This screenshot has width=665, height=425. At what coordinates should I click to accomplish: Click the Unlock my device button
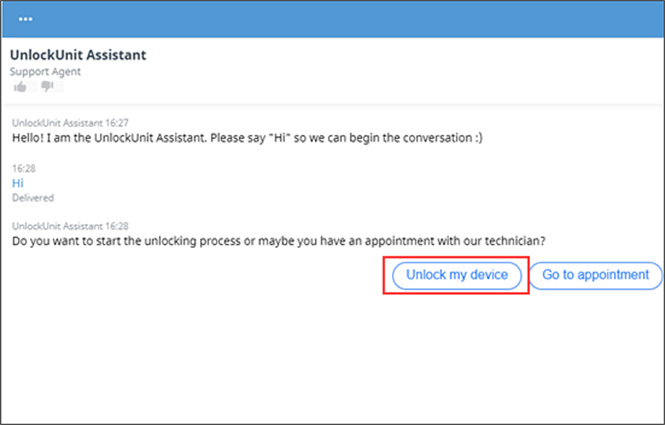click(x=457, y=274)
